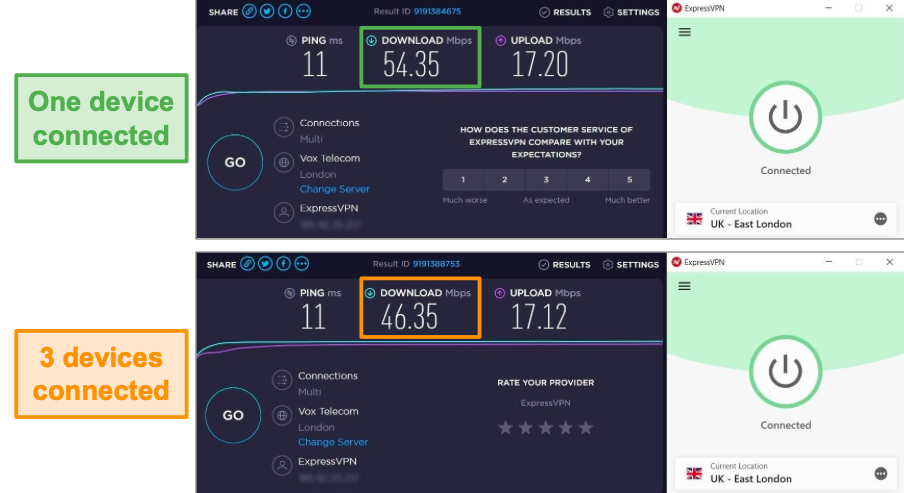Click the download icon in top speedtest

371,40
